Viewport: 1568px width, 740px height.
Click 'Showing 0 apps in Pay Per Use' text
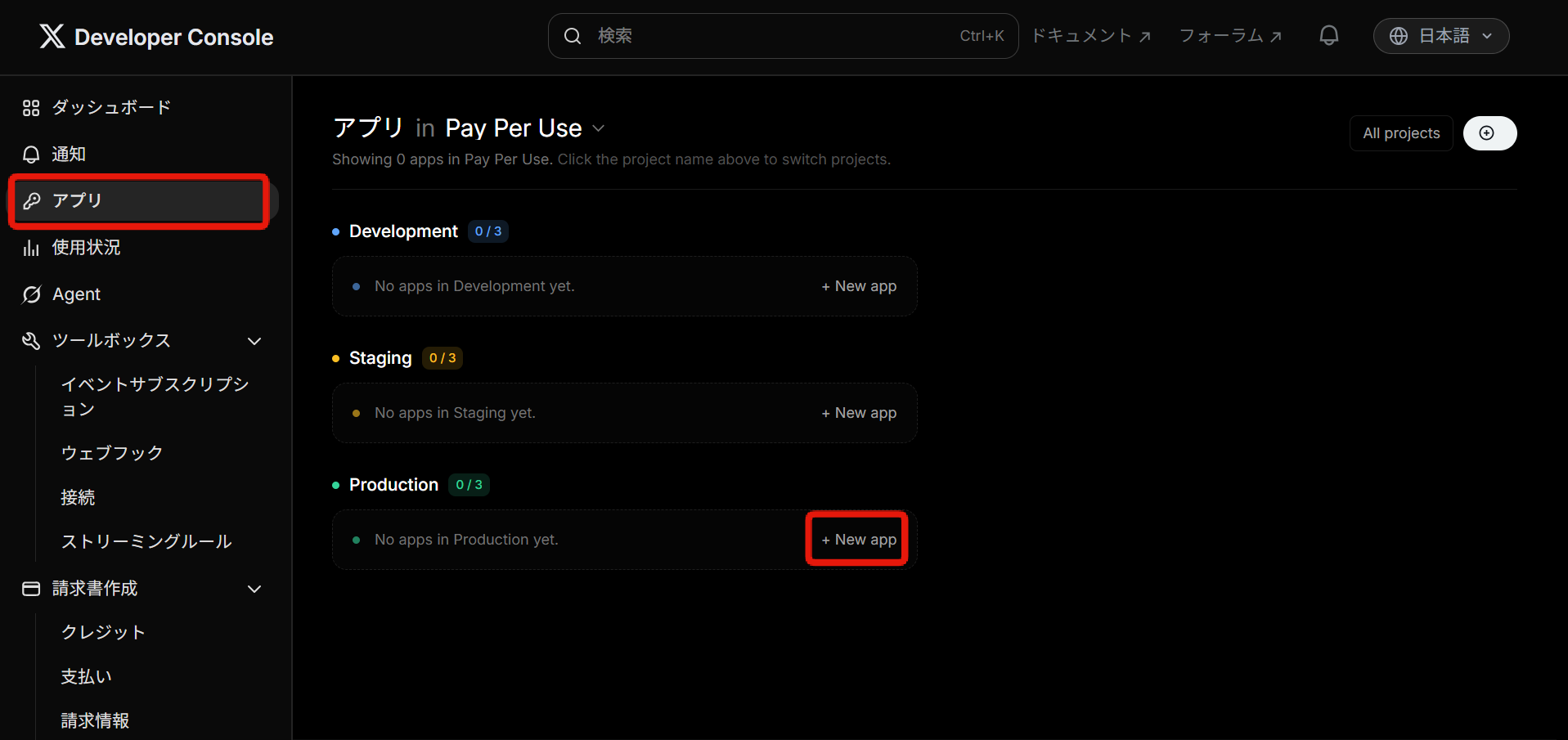441,159
